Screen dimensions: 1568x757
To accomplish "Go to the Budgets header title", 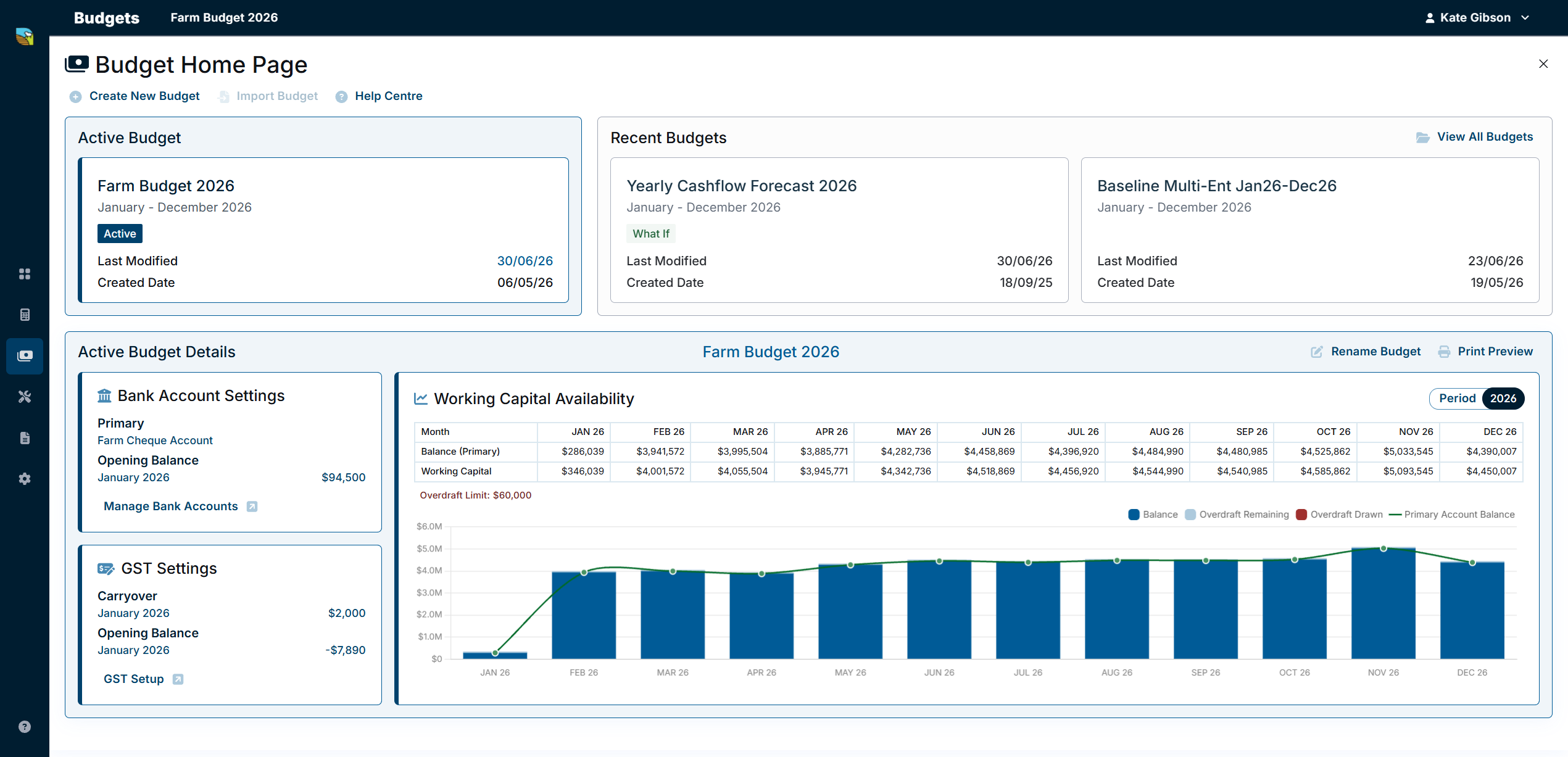I will [x=107, y=18].
